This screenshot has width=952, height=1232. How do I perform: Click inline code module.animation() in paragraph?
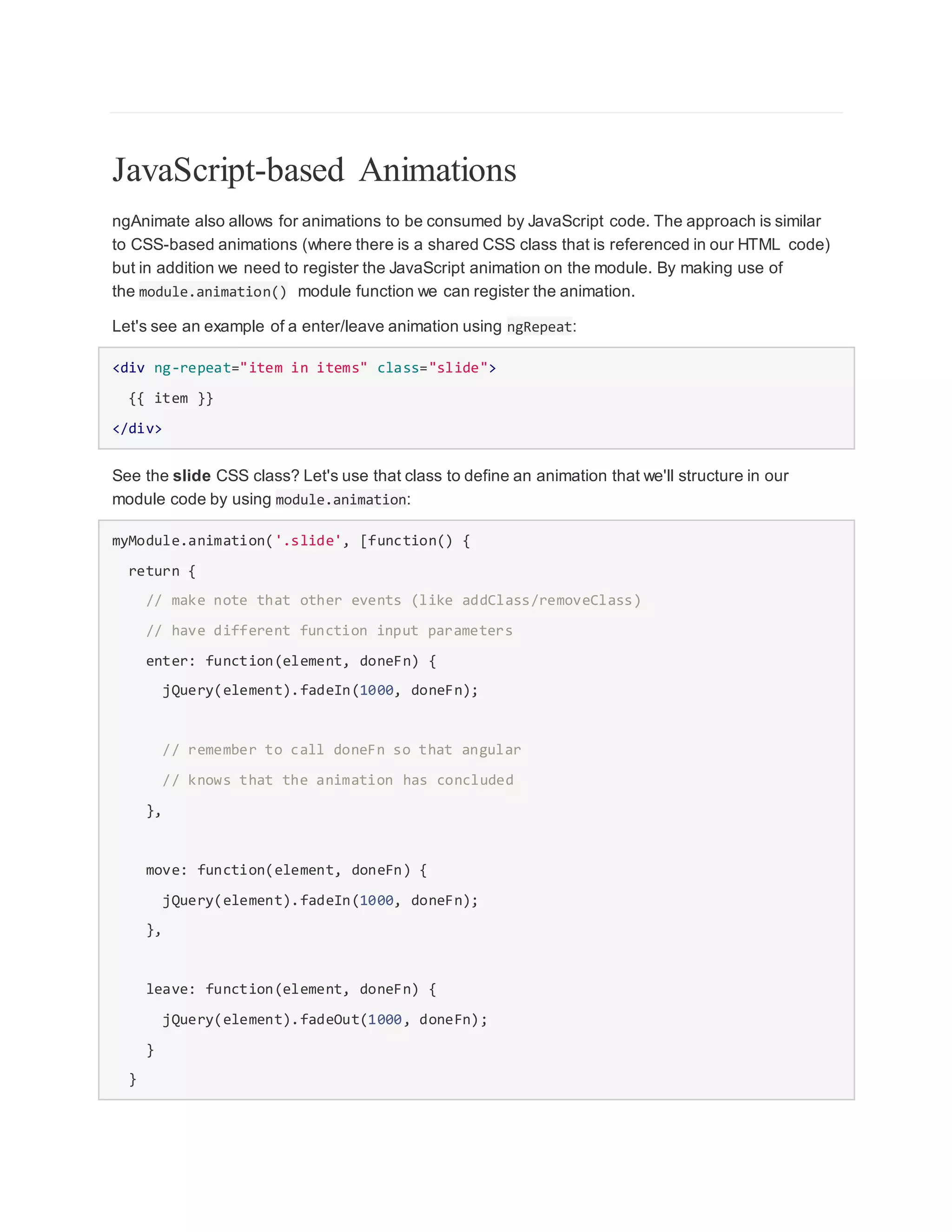(x=212, y=291)
